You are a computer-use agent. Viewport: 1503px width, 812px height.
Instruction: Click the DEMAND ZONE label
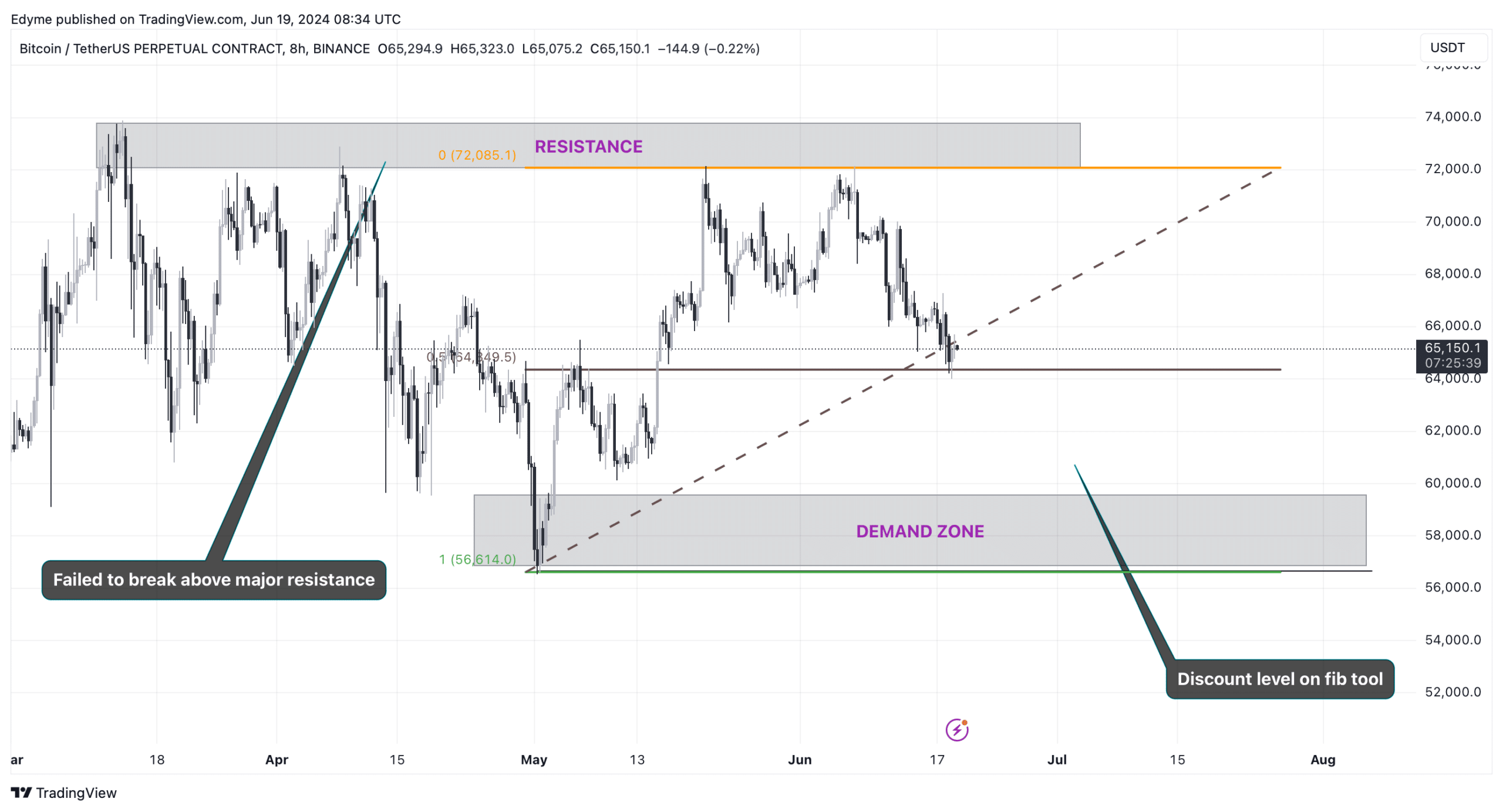tap(919, 531)
